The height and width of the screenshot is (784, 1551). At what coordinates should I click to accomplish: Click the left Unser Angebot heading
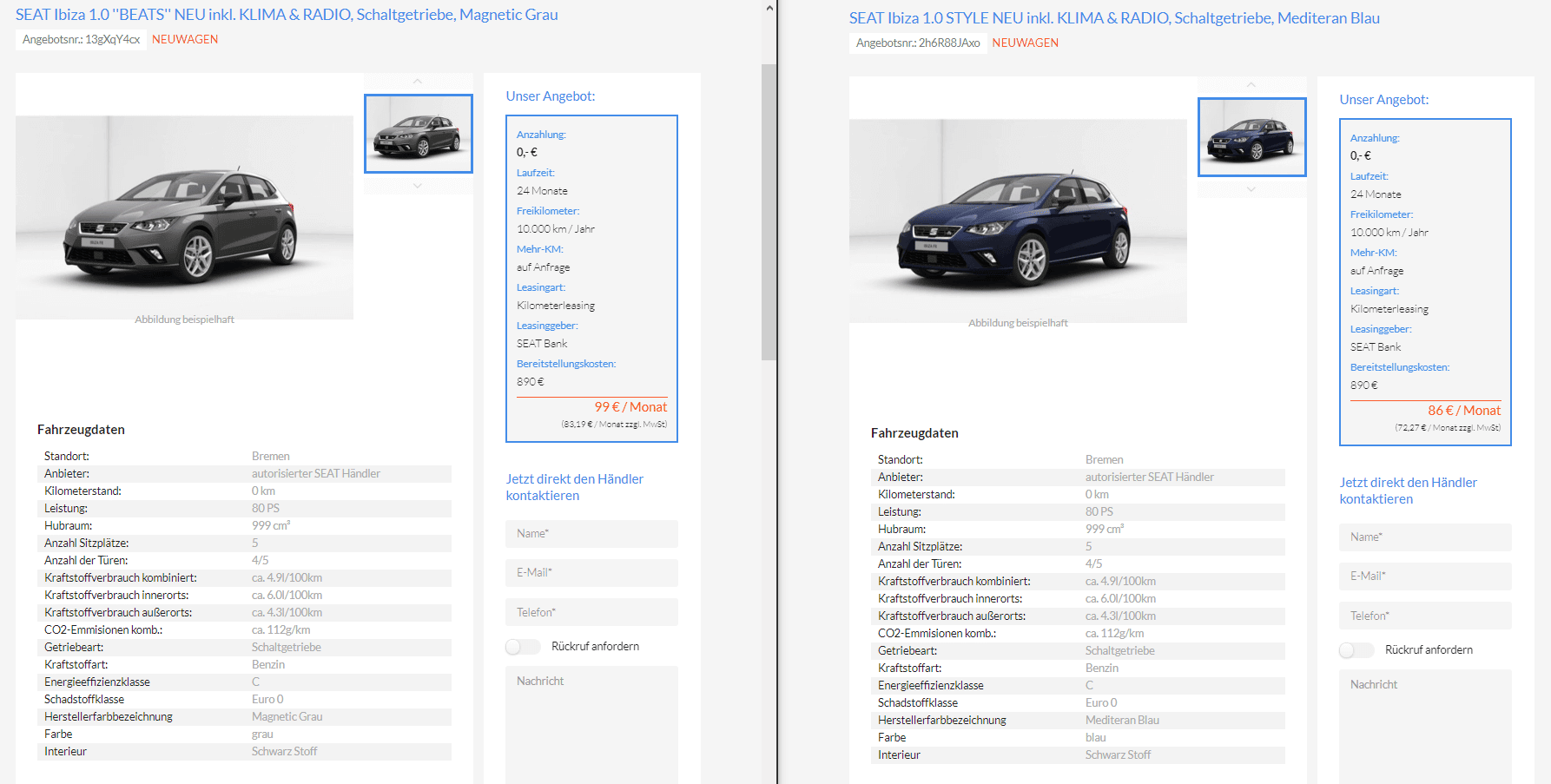click(551, 96)
